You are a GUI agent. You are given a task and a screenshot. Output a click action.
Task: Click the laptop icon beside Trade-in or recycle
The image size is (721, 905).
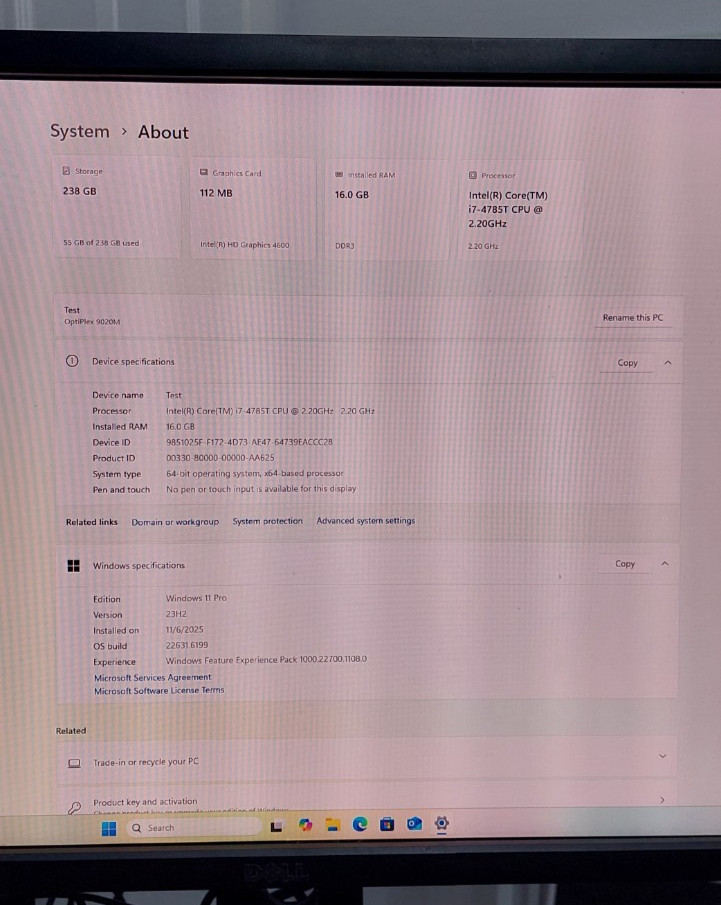pyautogui.click(x=74, y=763)
